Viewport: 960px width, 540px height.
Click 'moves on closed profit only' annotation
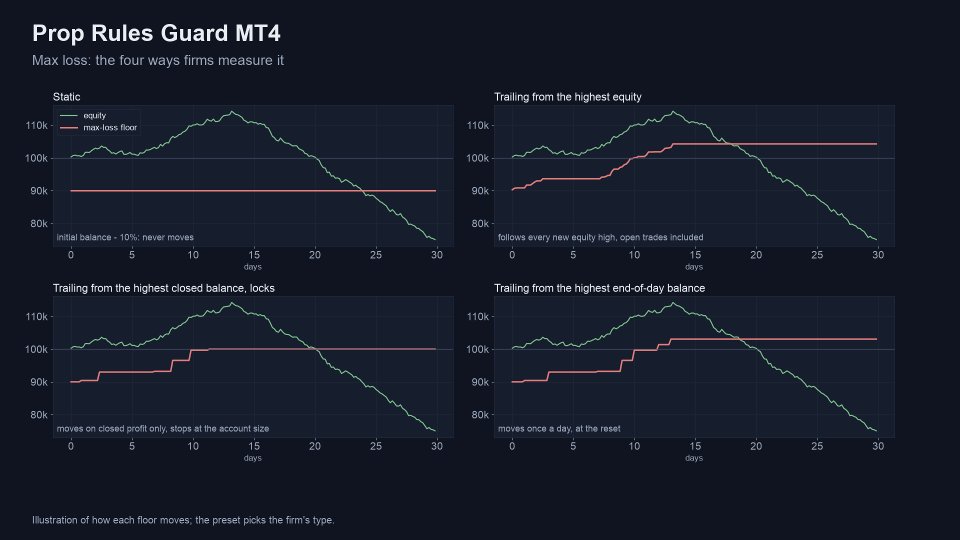coord(163,429)
